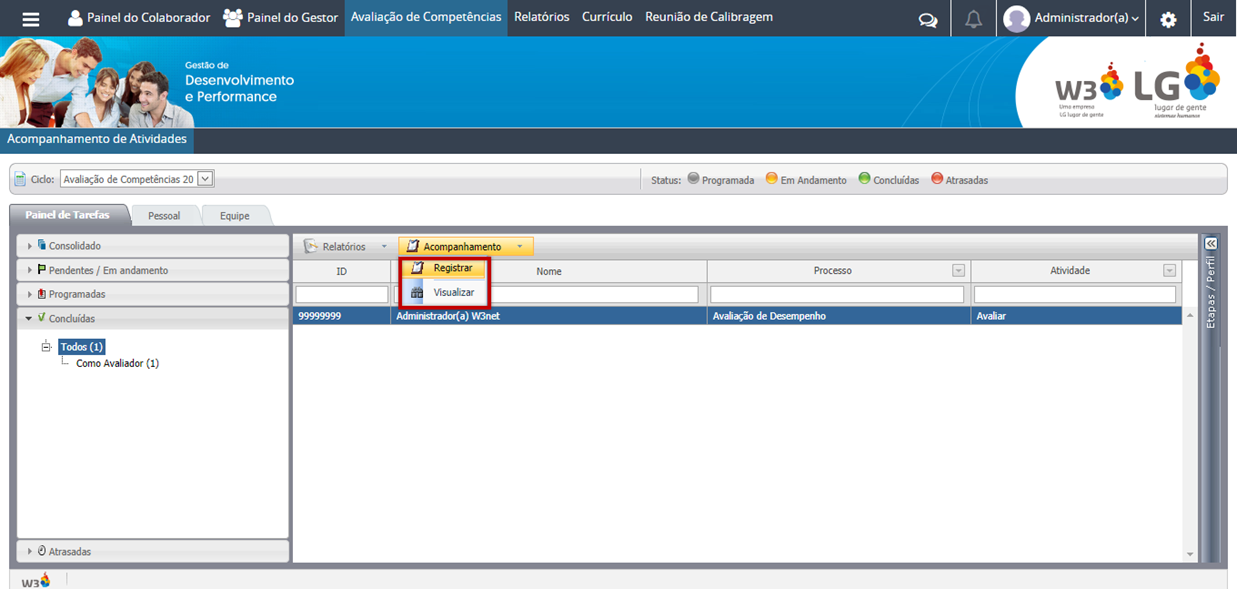The width and height of the screenshot is (1237, 589).
Task: Choose Registrar from Acompanhamento menu
Action: [452, 268]
